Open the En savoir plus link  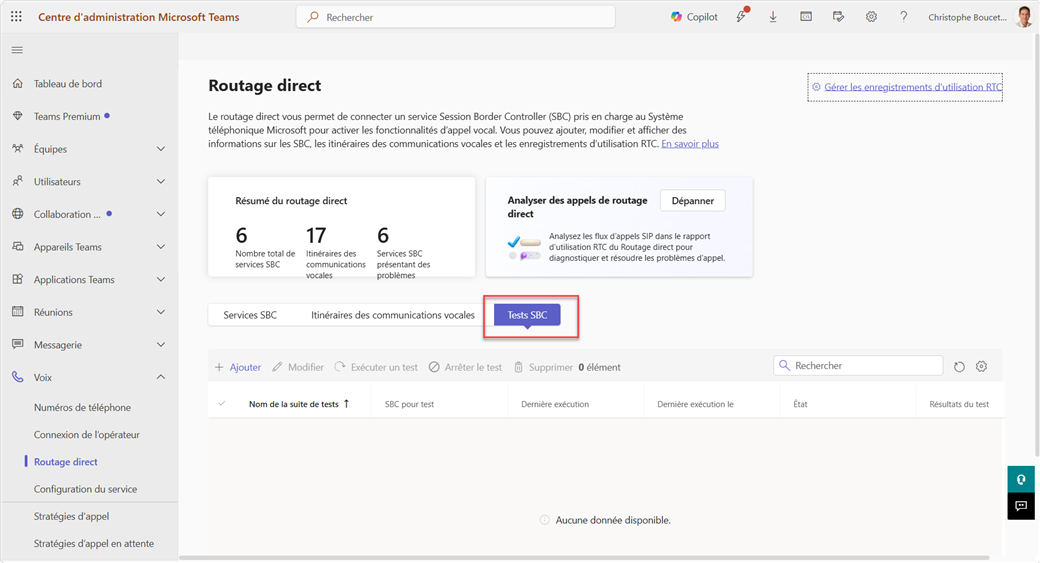690,144
